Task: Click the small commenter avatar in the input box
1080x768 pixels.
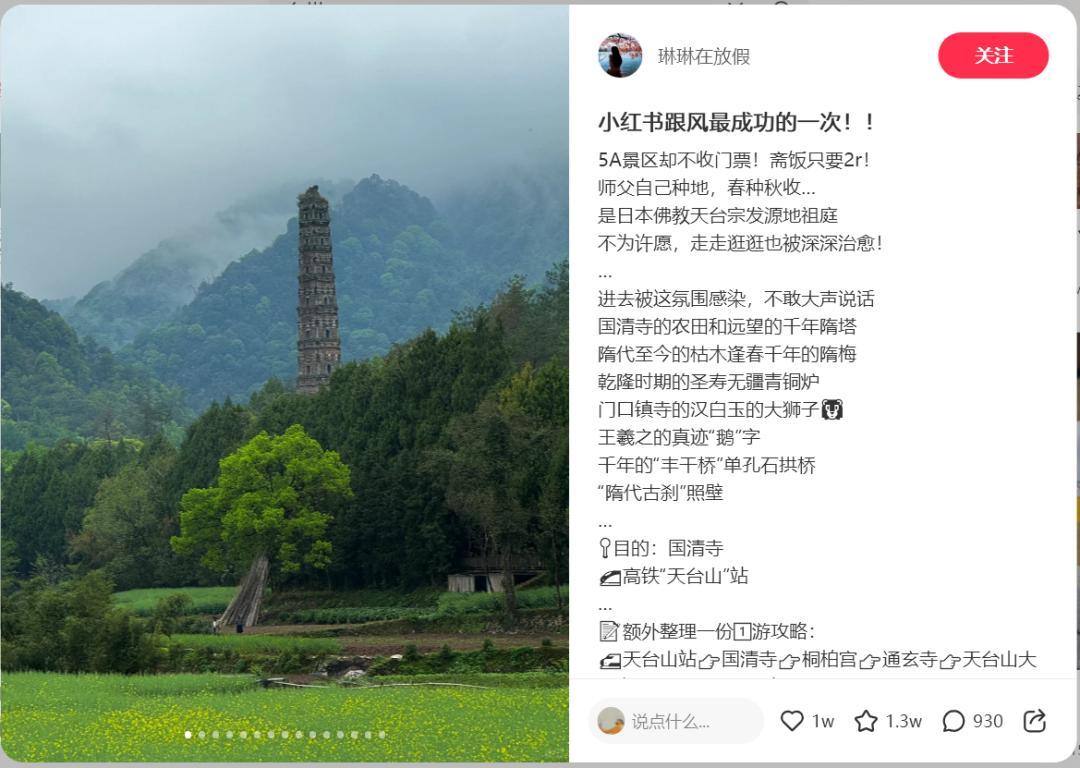Action: point(610,721)
